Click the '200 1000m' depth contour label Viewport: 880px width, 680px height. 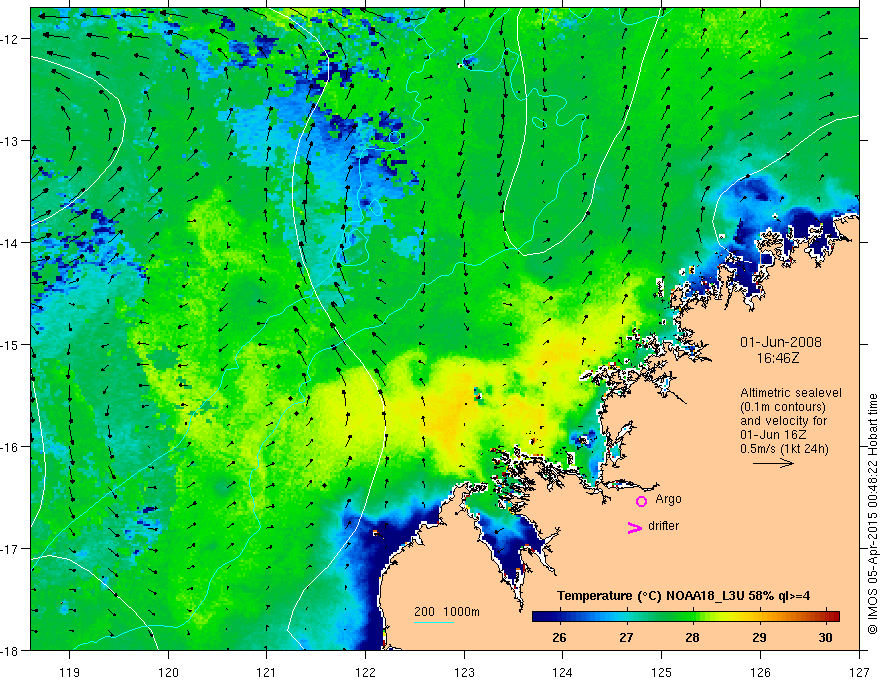pos(447,612)
